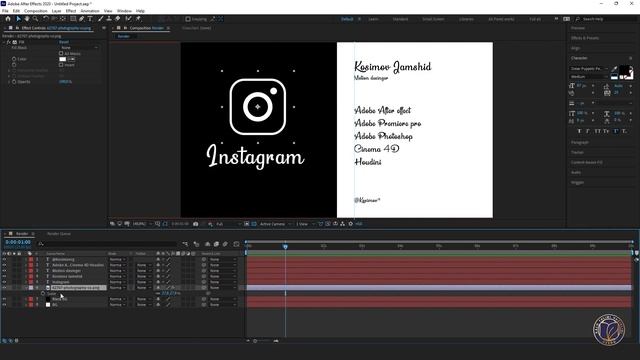Open the Parent dropdown for the Instagram layer
Screen dimensions: 640x360
pos(222,282)
